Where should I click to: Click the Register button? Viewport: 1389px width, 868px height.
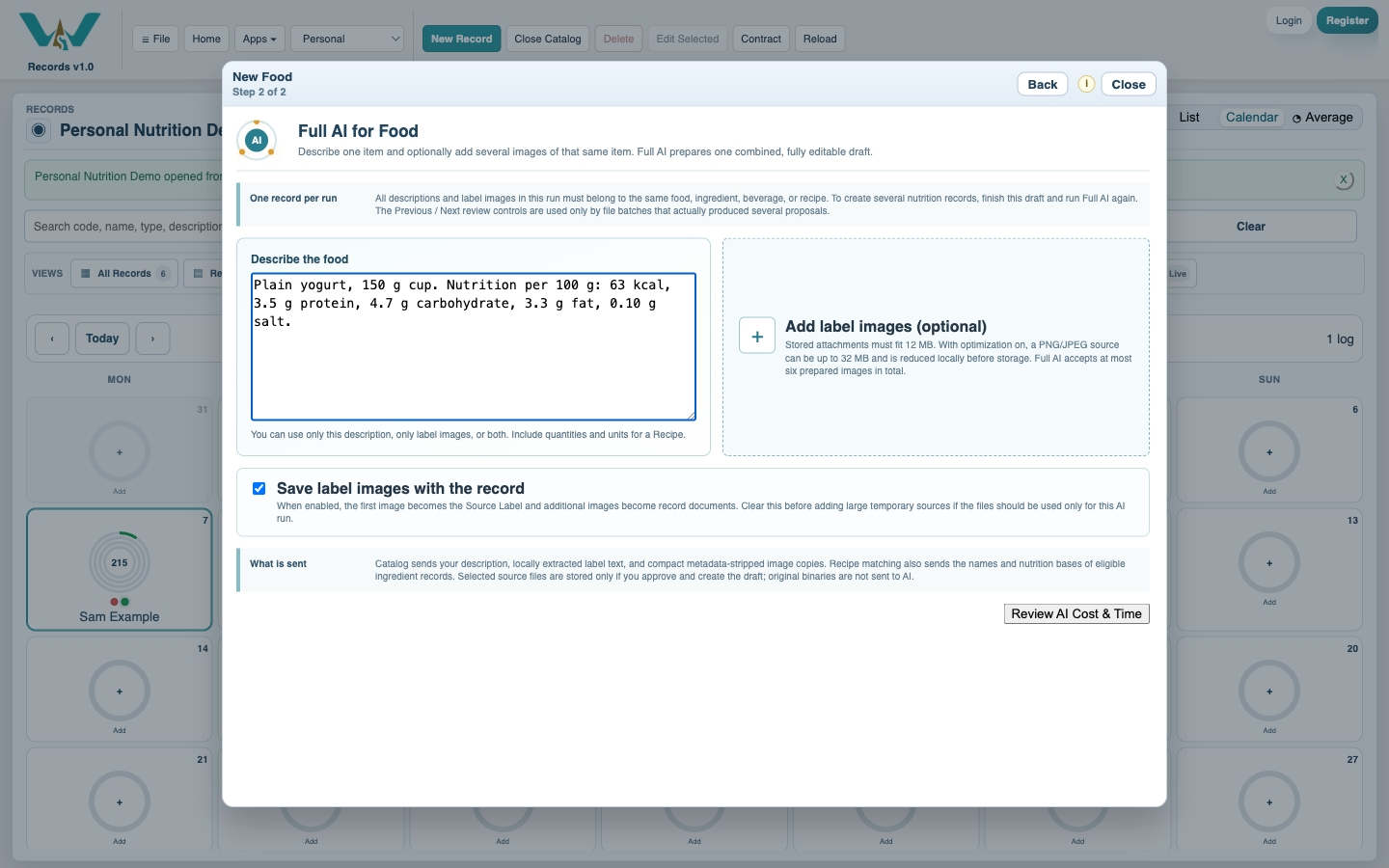[1348, 20]
